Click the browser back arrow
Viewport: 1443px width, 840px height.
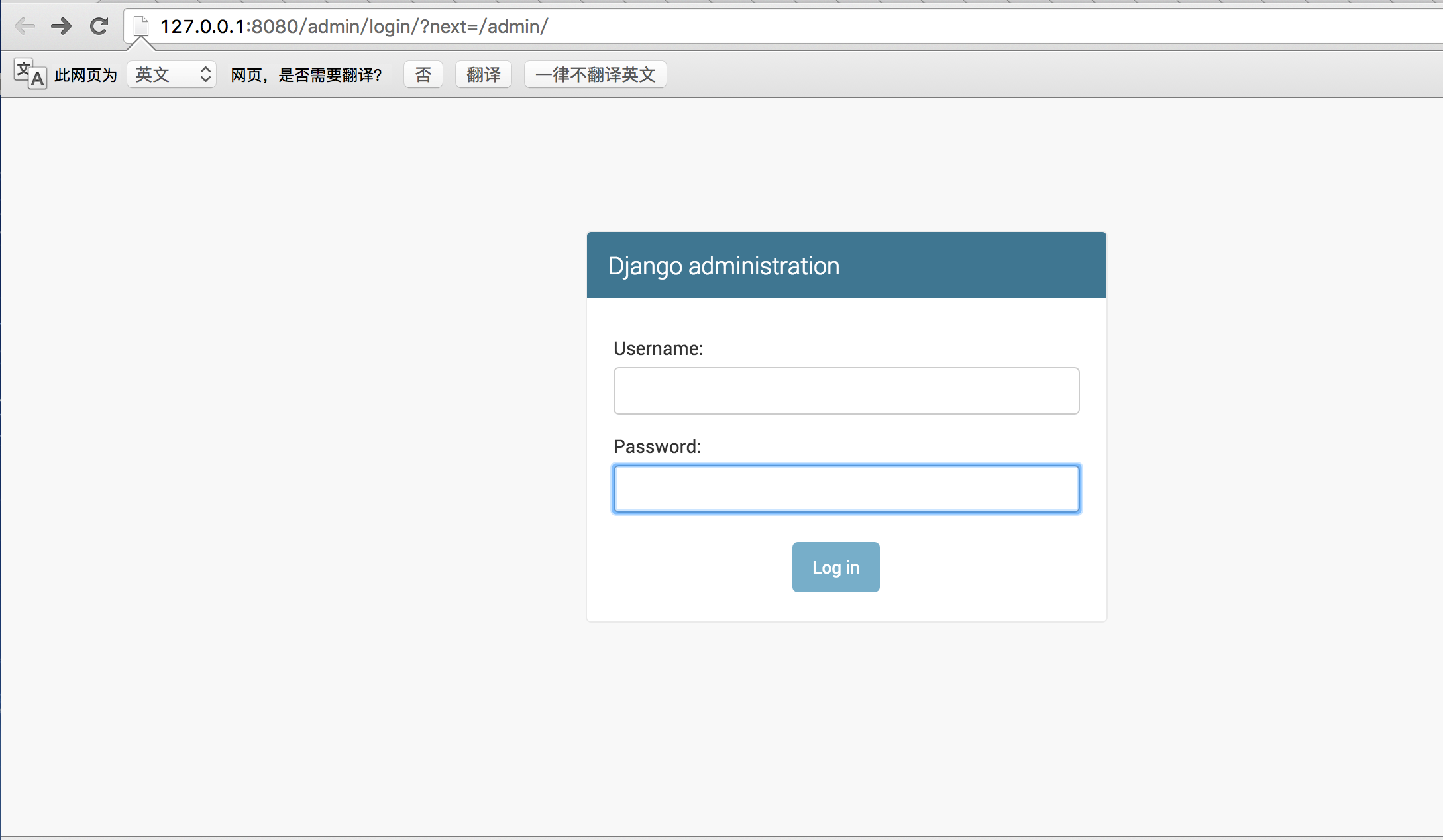coord(25,26)
